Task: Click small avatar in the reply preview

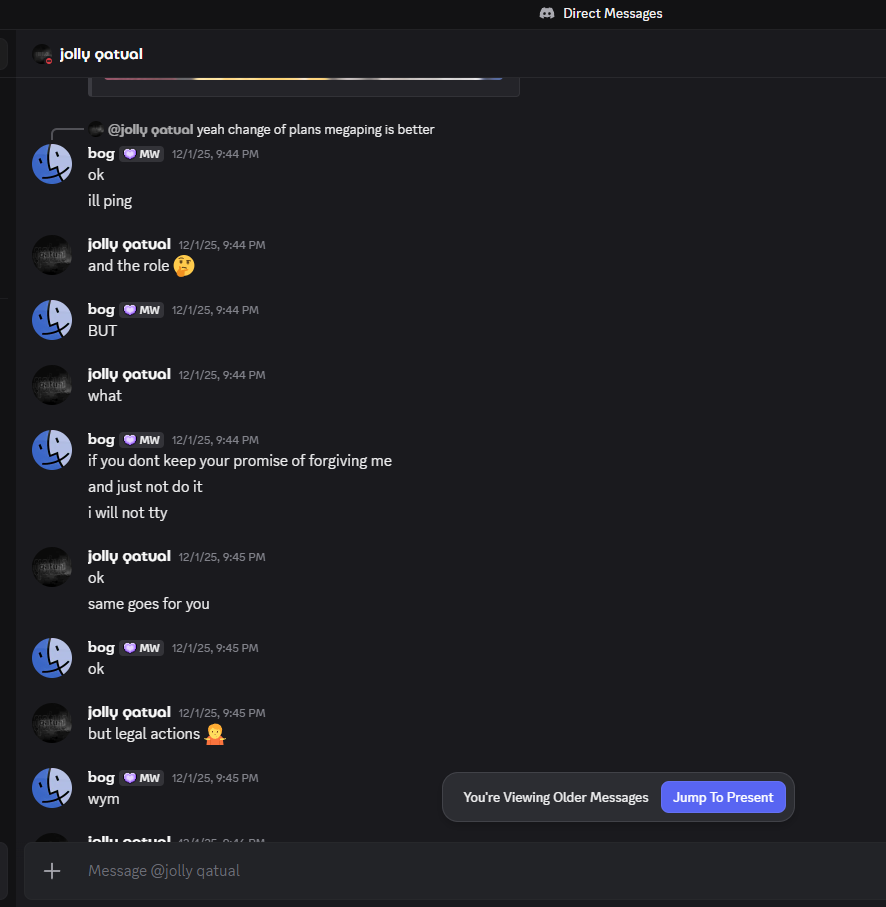Action: [96, 129]
